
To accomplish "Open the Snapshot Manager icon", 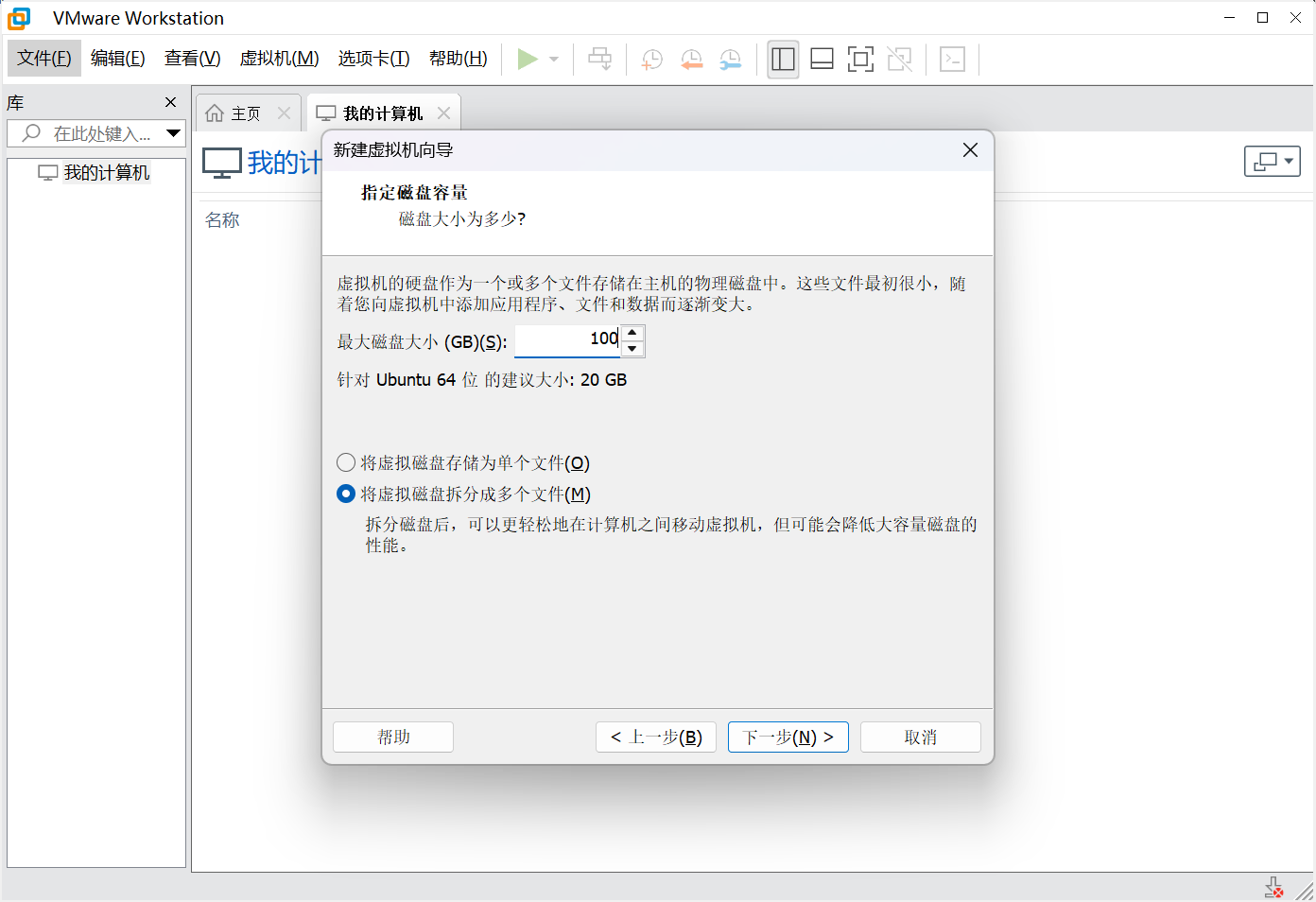I will pos(730,60).
